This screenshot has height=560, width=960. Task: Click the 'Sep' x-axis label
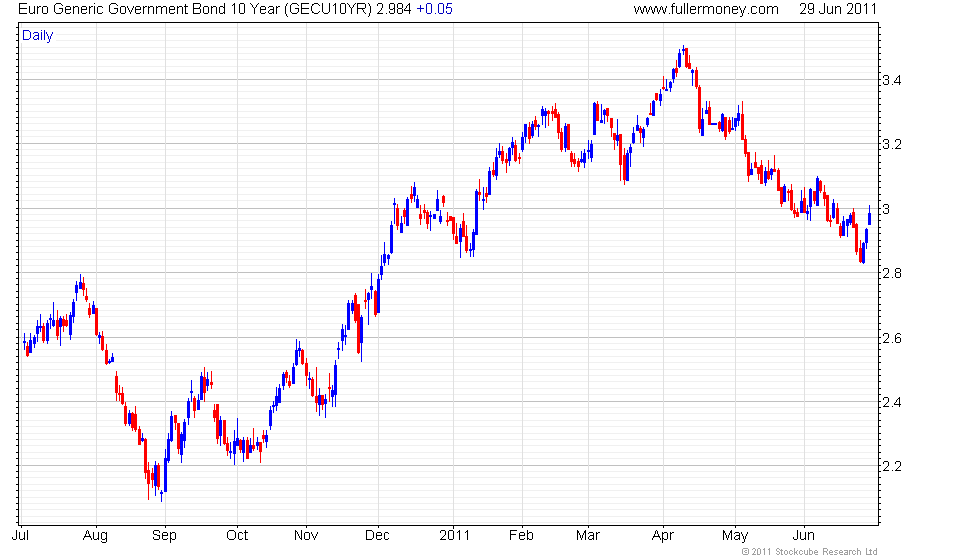164,536
